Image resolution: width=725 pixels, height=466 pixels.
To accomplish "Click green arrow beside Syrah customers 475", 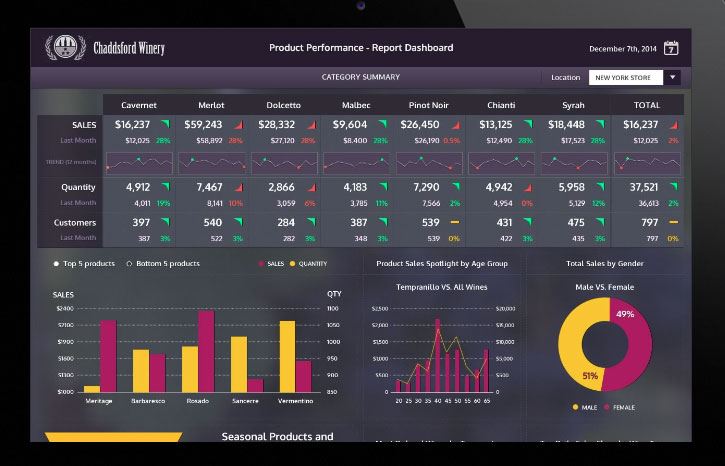I will point(600,222).
